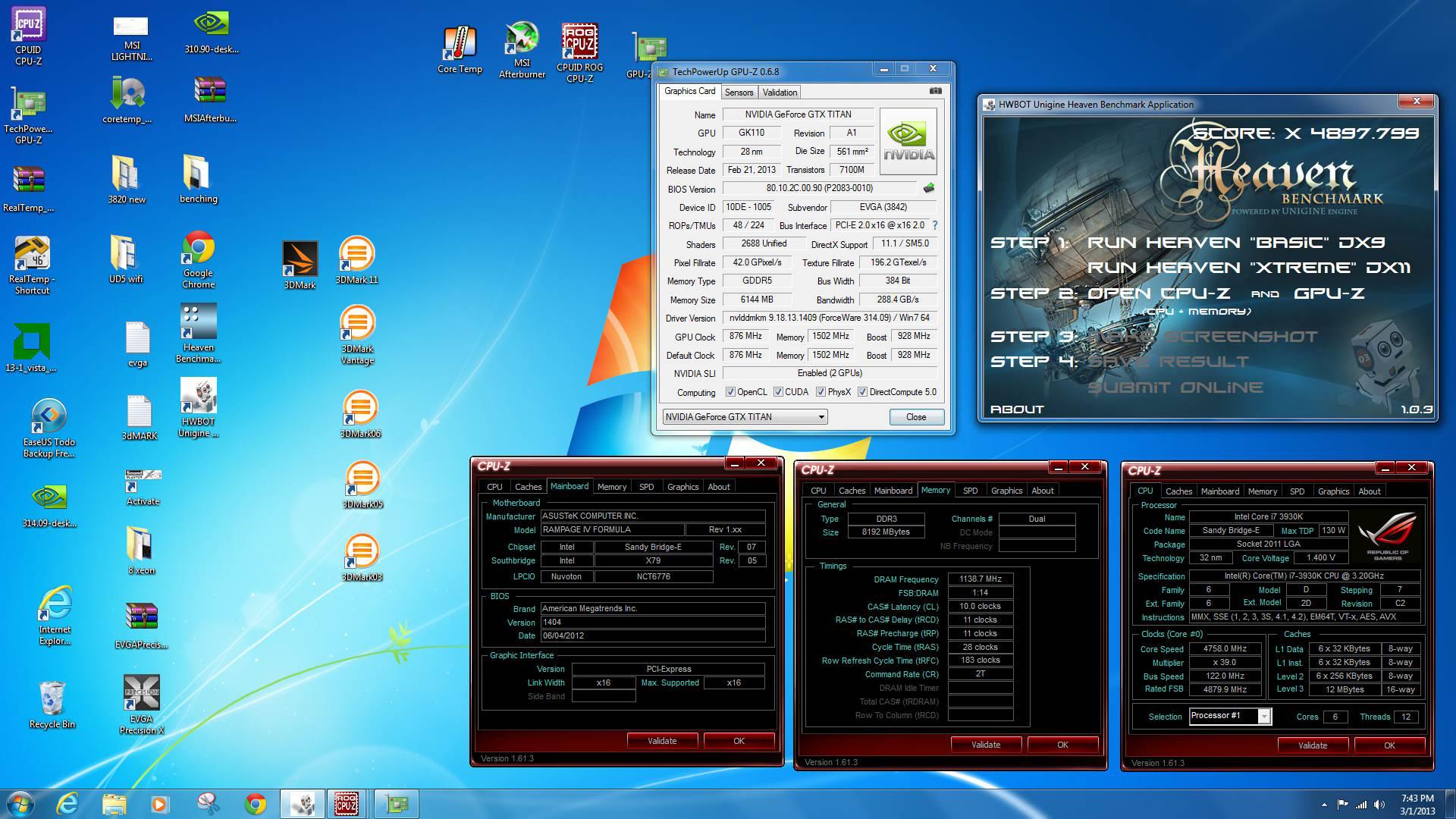Screen dimensions: 1456x819
Task: Launch 3DMark05 desktop shortcut
Action: coord(362,485)
